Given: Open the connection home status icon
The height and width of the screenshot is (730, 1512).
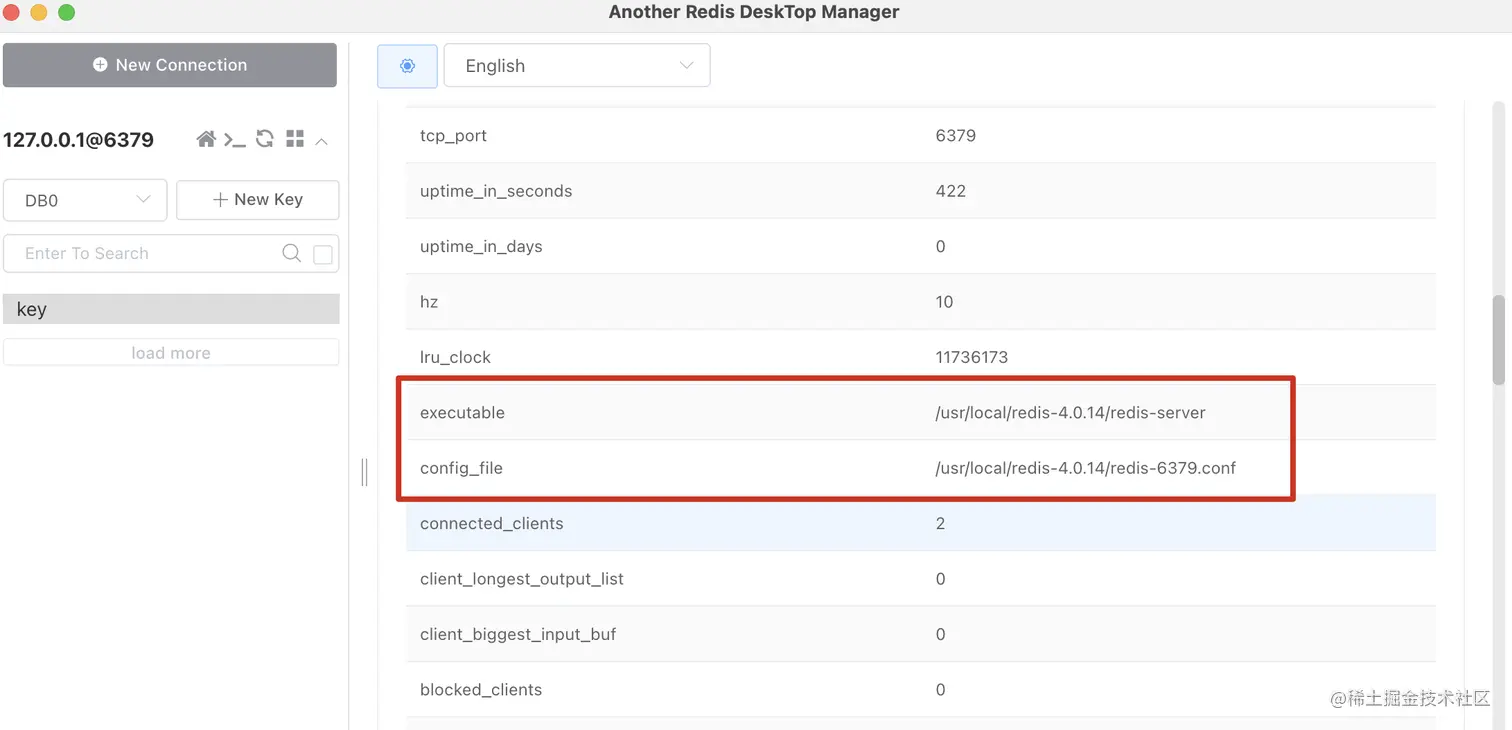Looking at the screenshot, I should [206, 139].
